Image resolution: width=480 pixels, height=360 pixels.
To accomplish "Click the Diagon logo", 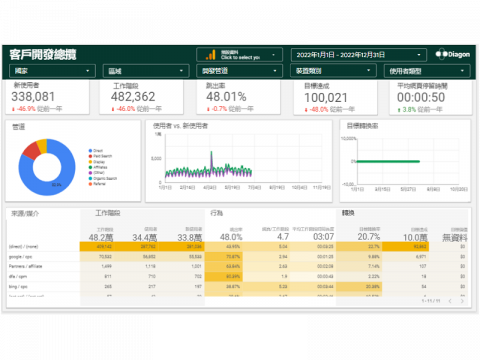I will tap(453, 54).
